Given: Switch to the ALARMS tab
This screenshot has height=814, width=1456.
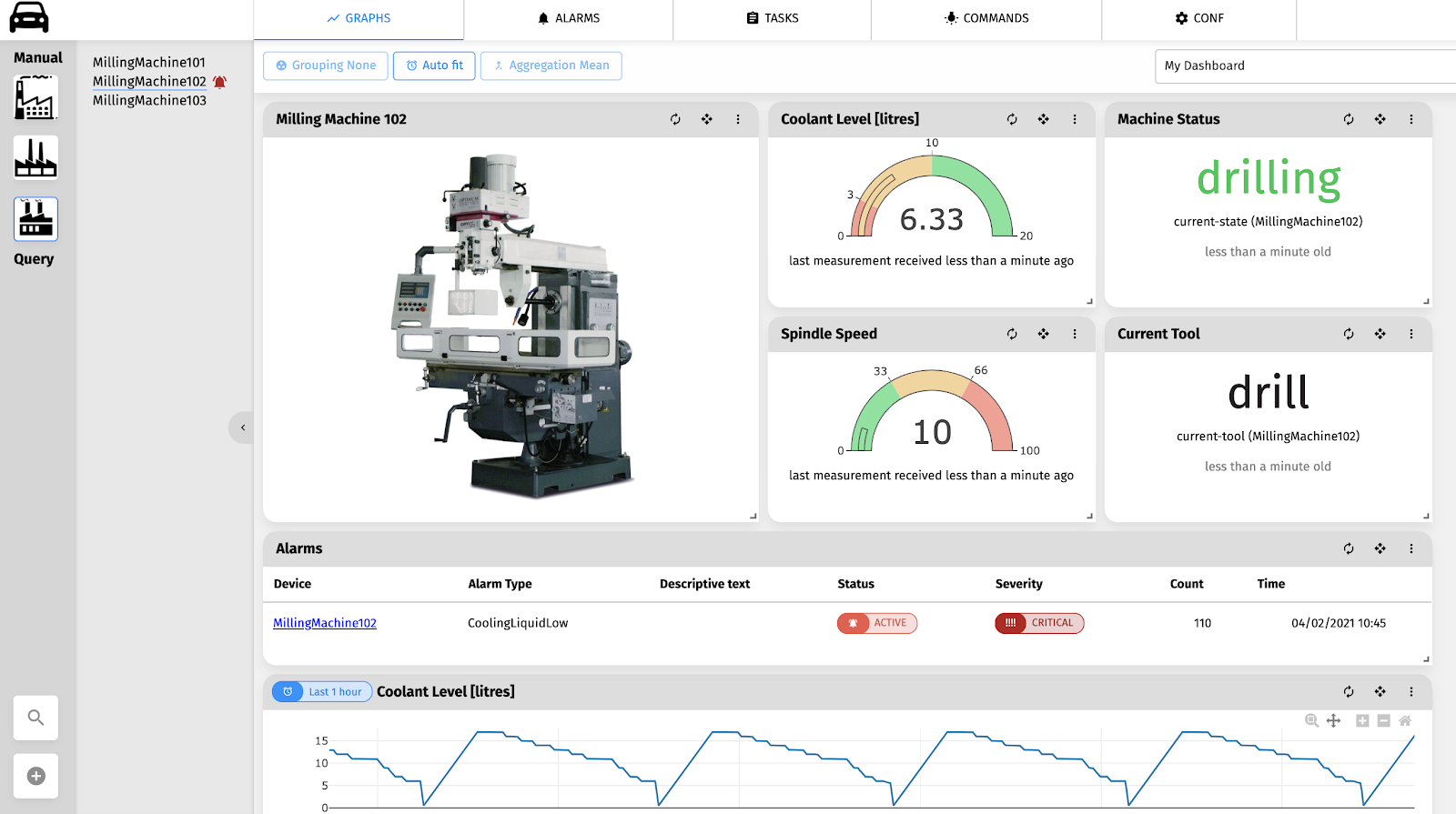Looking at the screenshot, I should pyautogui.click(x=569, y=18).
